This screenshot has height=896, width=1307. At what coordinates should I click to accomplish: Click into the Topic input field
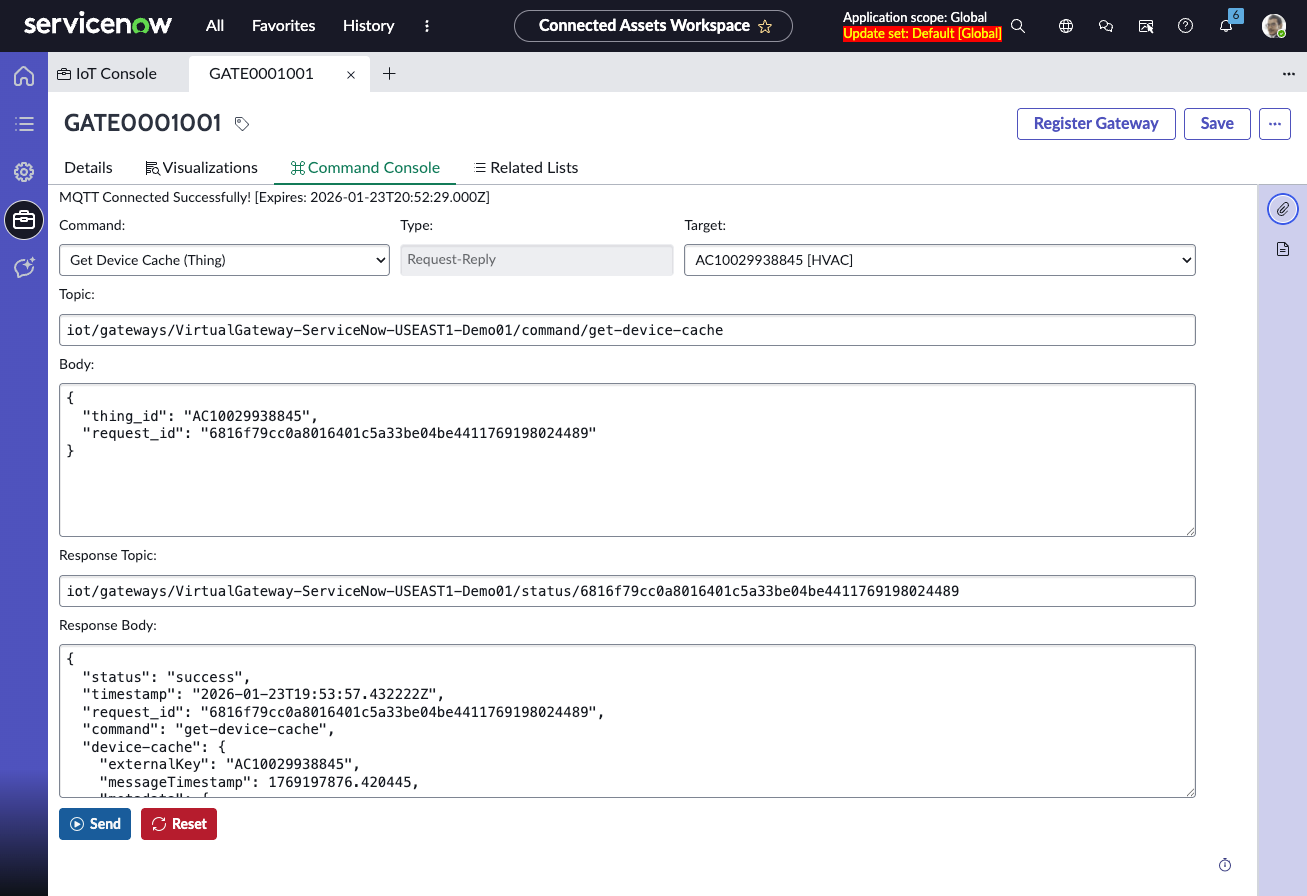coord(627,330)
